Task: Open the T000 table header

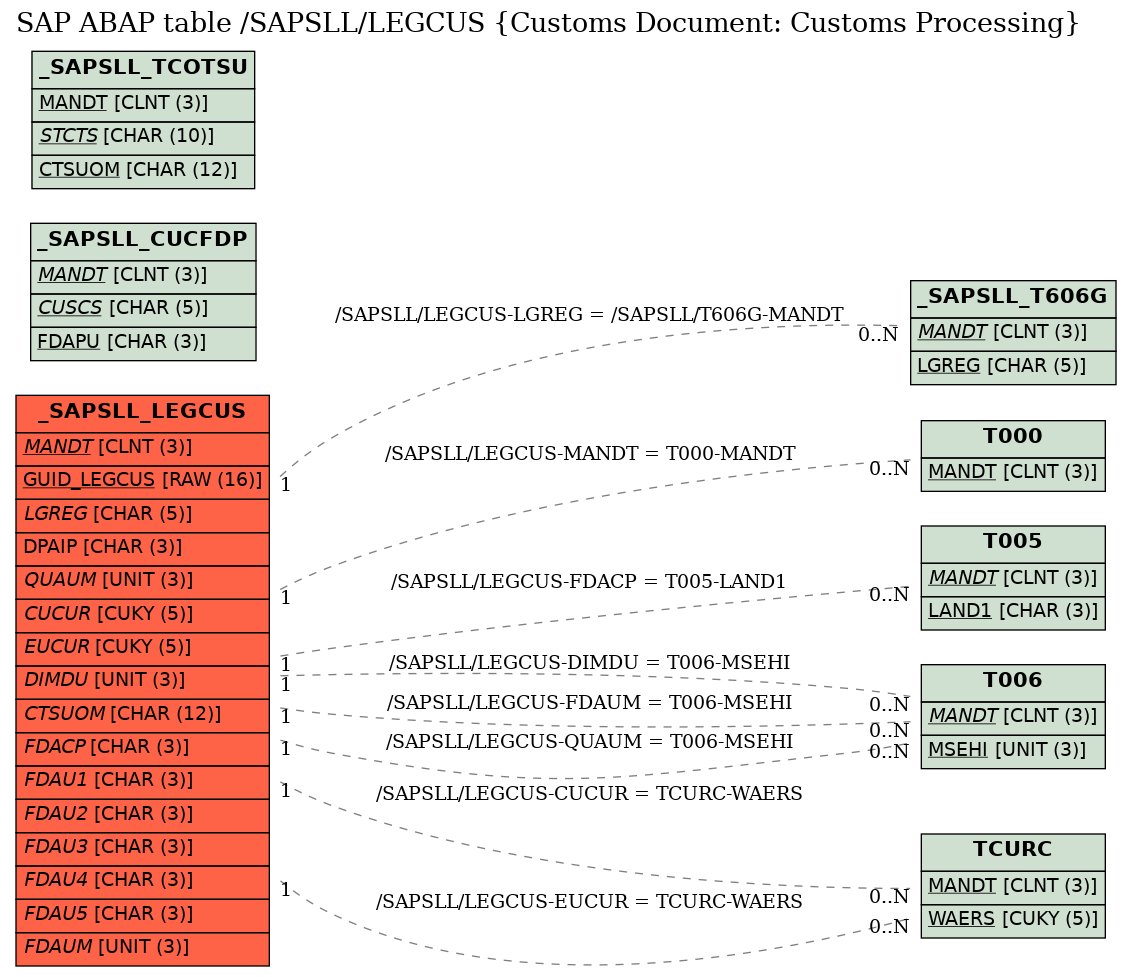Action: [1013, 438]
